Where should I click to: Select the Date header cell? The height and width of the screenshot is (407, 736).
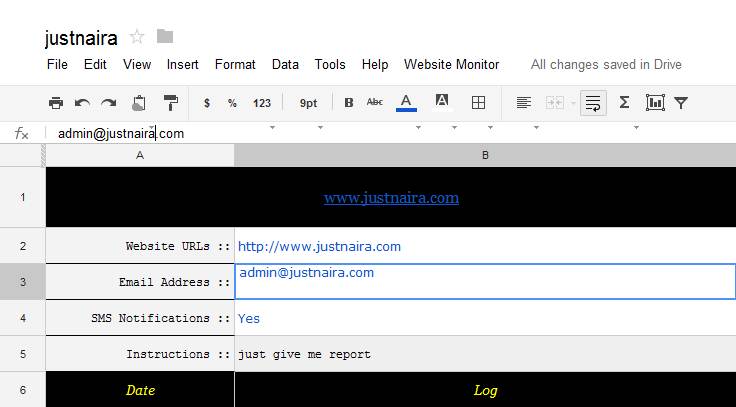[x=140, y=390]
